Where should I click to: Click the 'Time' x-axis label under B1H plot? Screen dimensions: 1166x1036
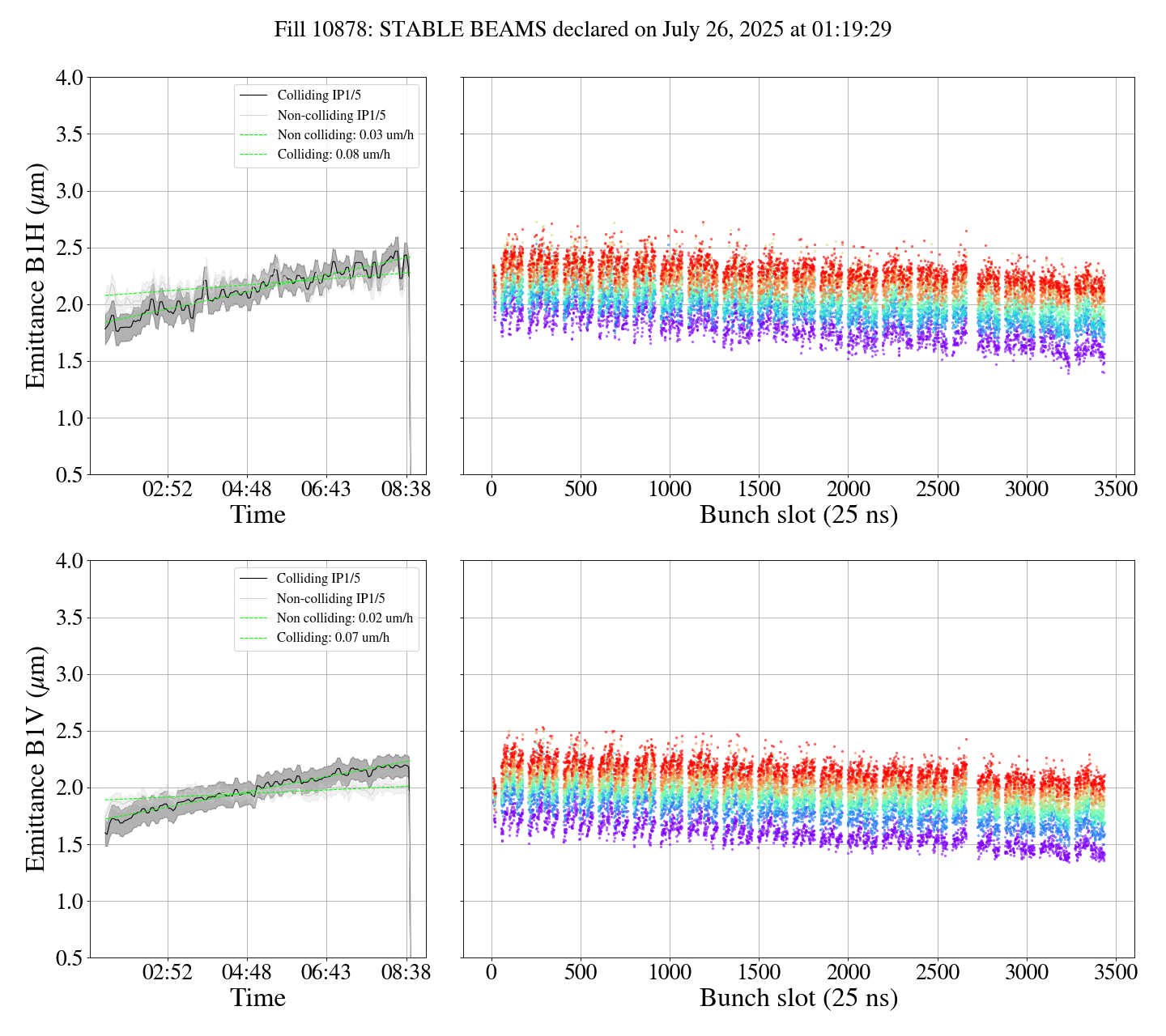257,515
